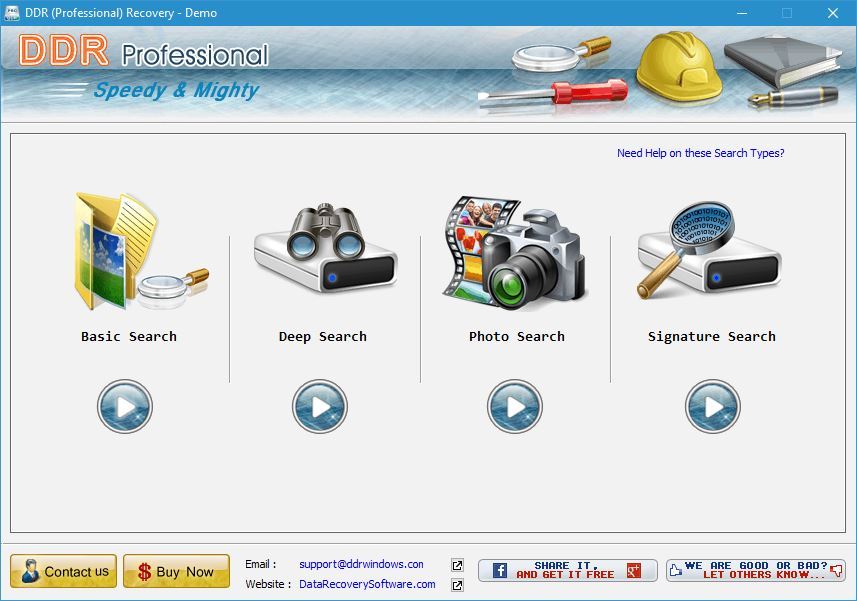Start Basic Search with its play button

(x=125, y=406)
